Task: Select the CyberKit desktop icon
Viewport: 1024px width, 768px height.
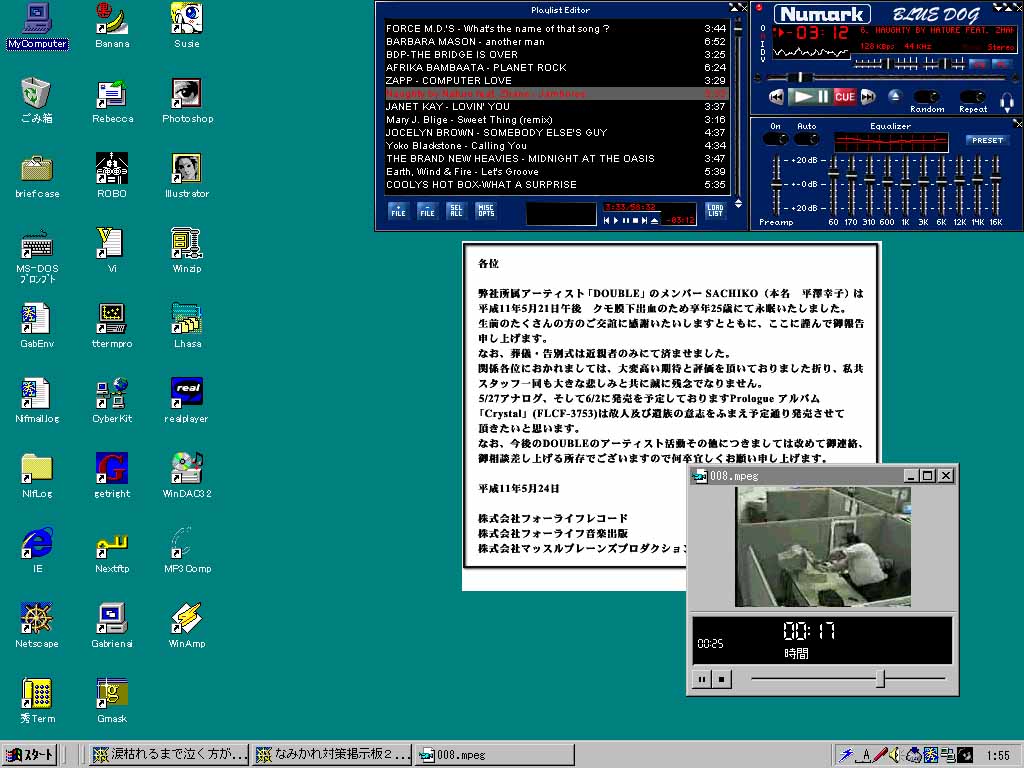Action: click(112, 400)
